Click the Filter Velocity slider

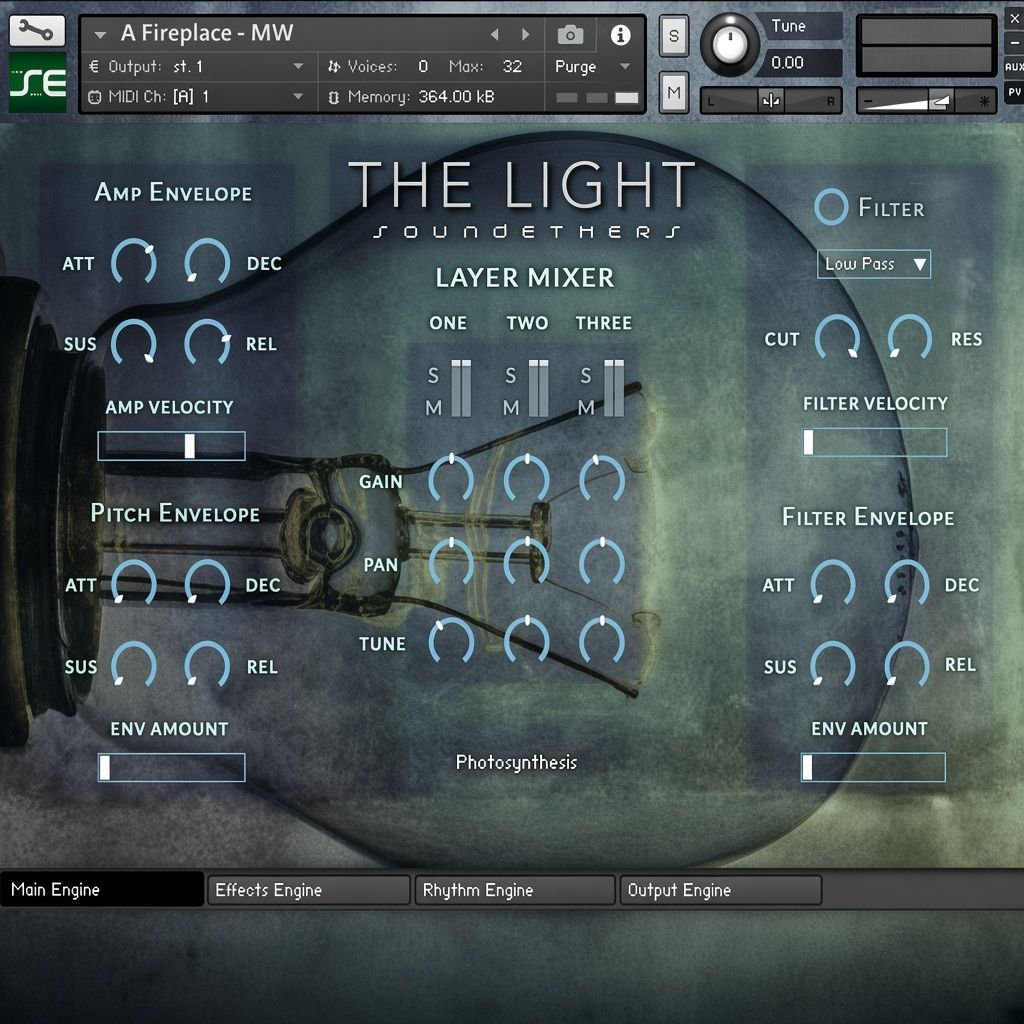point(875,442)
